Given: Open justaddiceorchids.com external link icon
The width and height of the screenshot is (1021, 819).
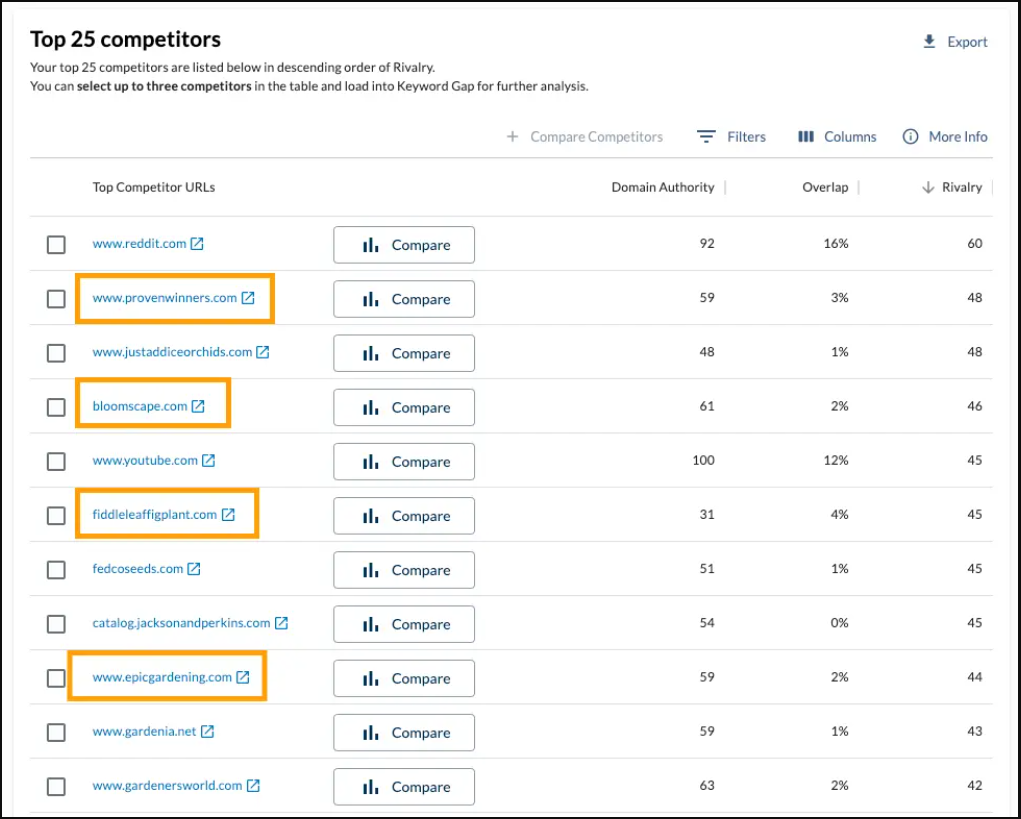Looking at the screenshot, I should pyautogui.click(x=262, y=352).
